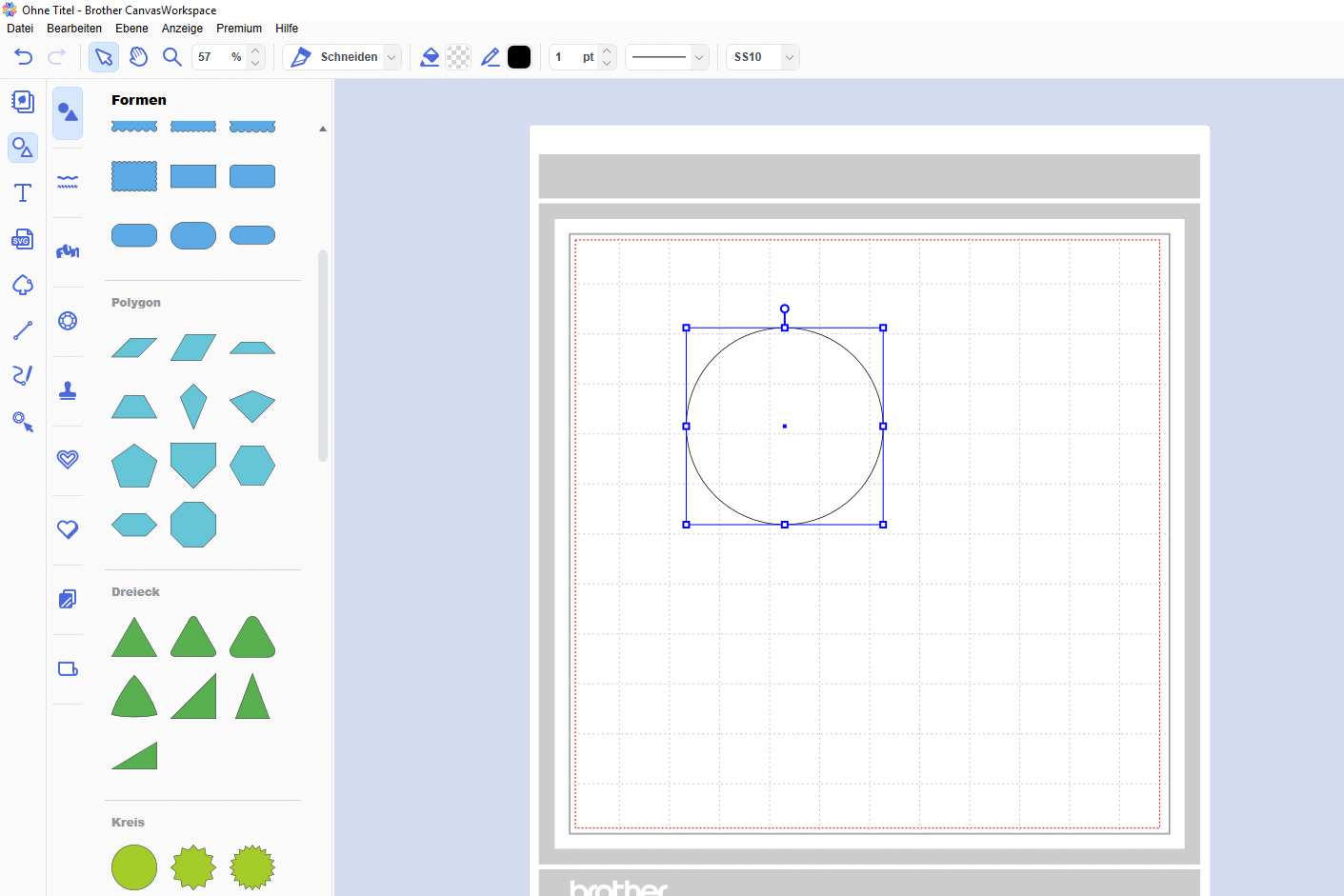Select the Text tool in sidebar
The image size is (1344, 896).
coord(23,193)
